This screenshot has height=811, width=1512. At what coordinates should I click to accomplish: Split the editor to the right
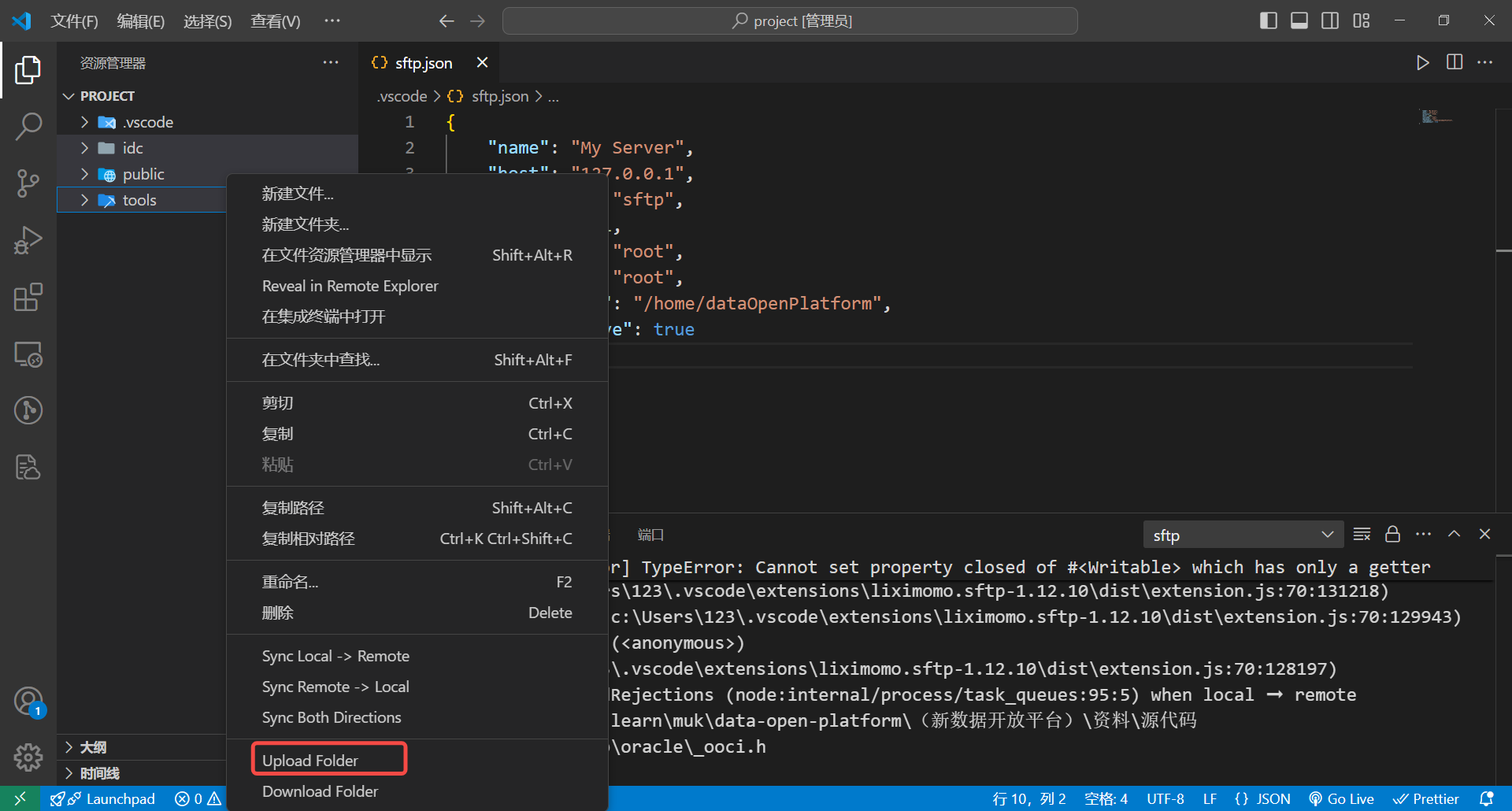pos(1455,63)
